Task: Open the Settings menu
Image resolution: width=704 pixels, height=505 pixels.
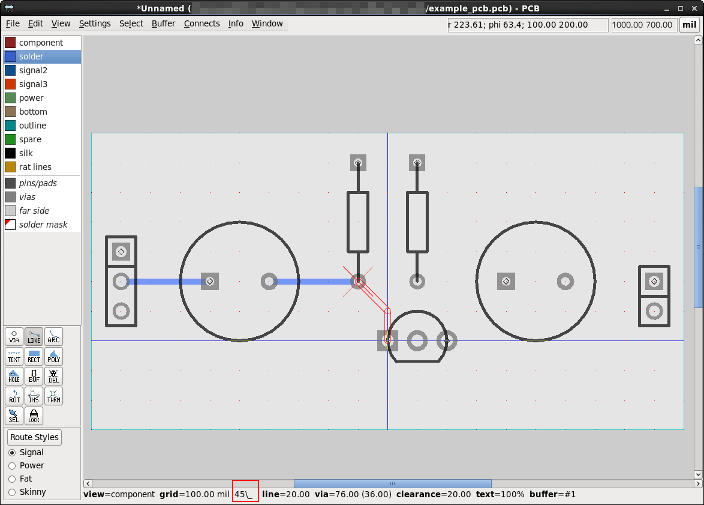Action: 95,23
